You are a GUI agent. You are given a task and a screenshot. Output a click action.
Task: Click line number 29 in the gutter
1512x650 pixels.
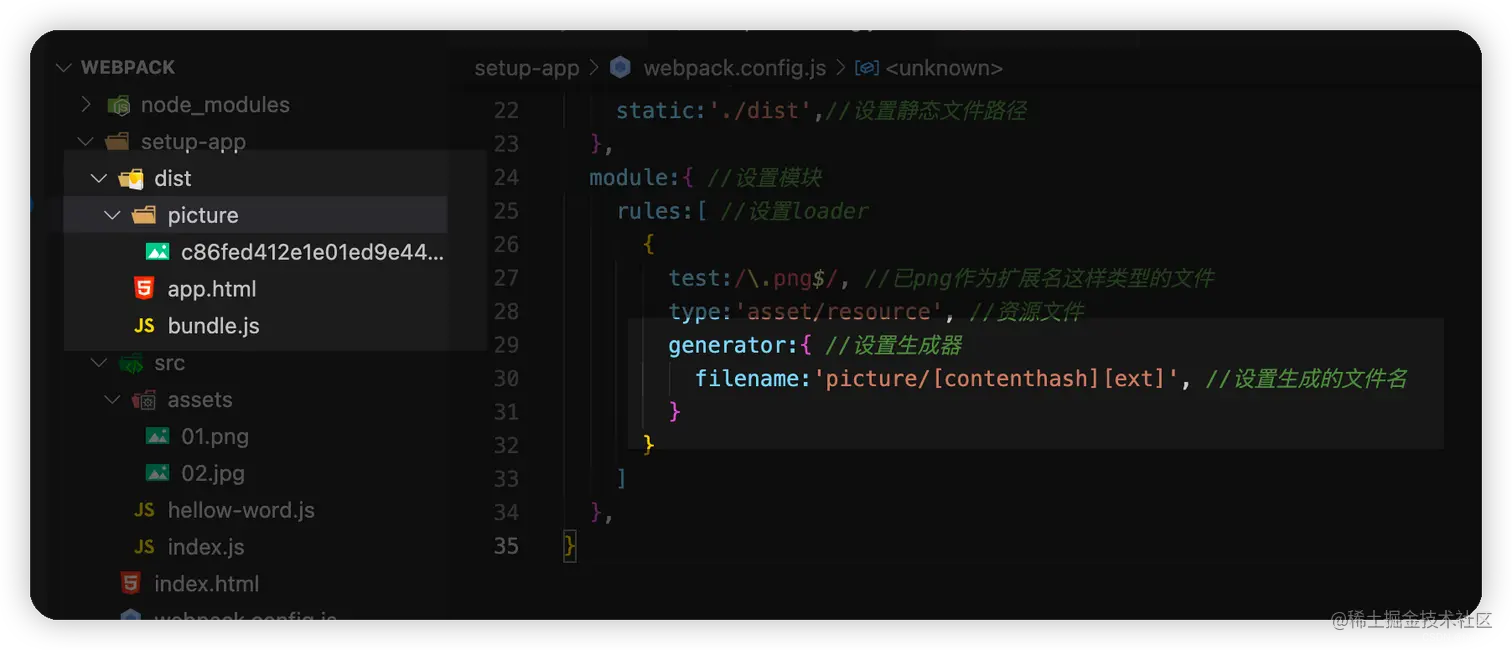507,345
